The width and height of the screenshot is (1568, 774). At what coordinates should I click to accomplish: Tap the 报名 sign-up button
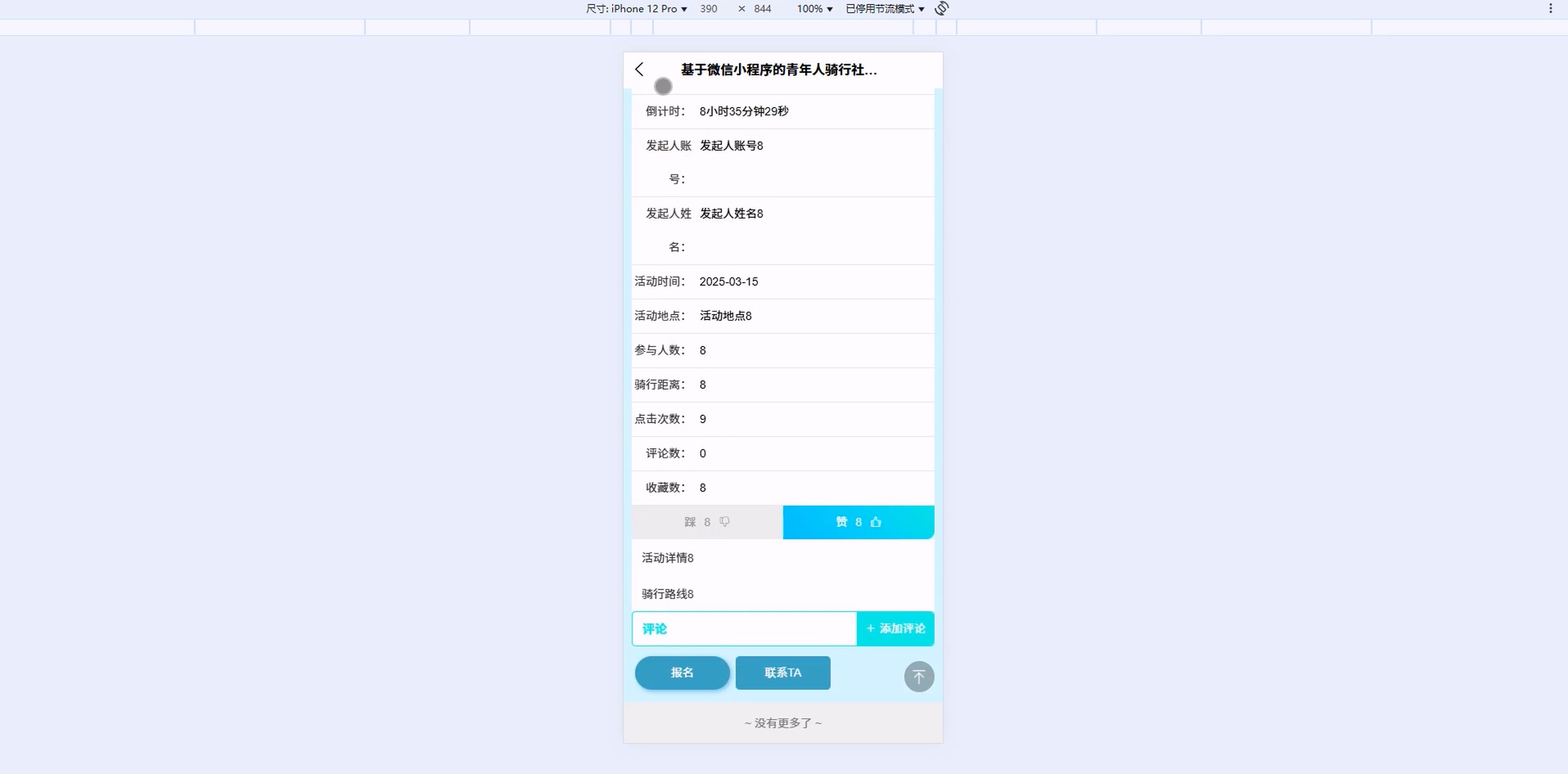click(682, 672)
